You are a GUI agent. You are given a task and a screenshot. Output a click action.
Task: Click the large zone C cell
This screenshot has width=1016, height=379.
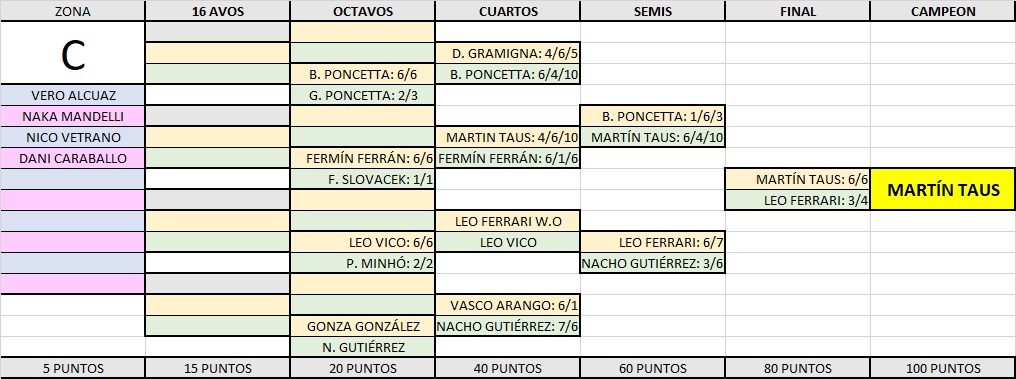tap(73, 53)
